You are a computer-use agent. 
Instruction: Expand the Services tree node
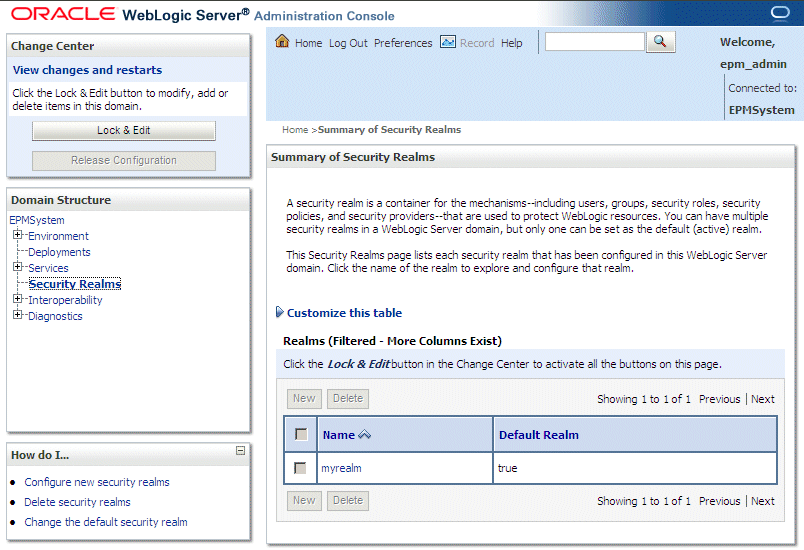[18, 267]
